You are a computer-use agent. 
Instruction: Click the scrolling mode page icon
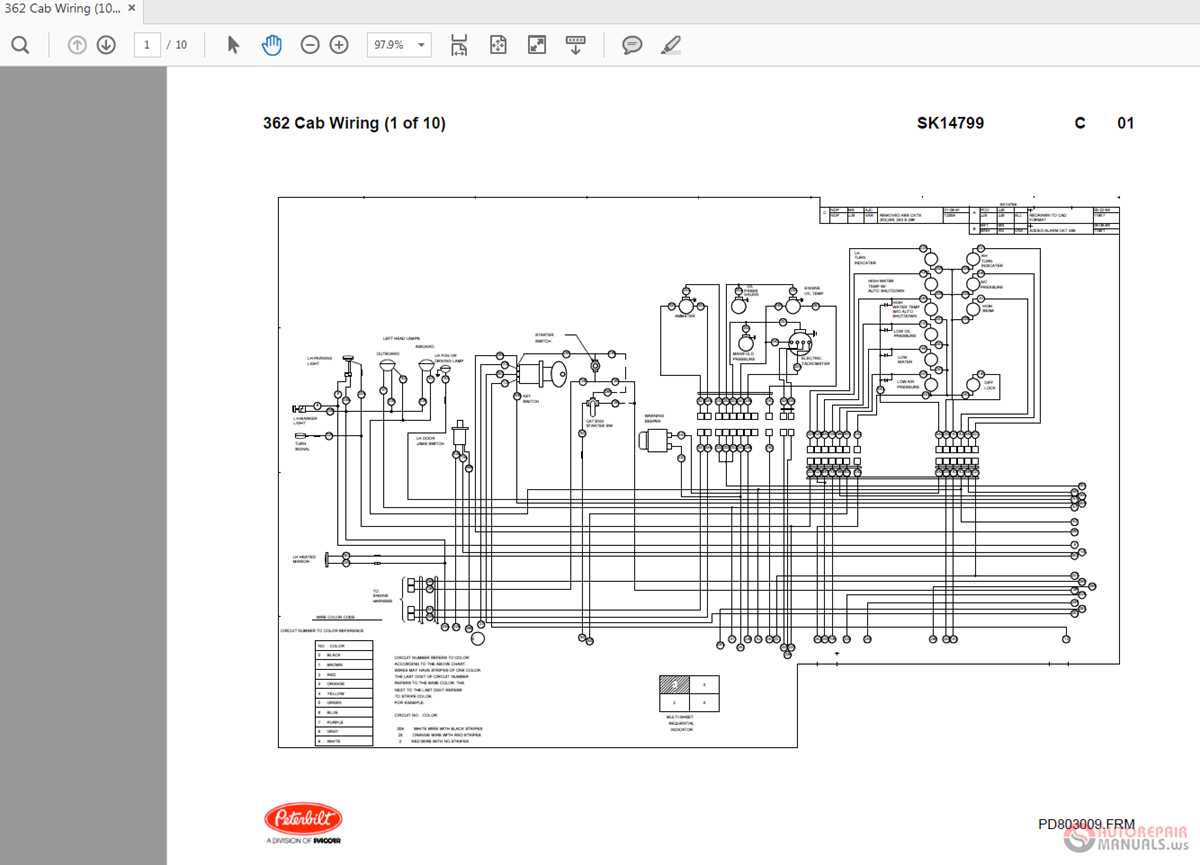click(459, 45)
